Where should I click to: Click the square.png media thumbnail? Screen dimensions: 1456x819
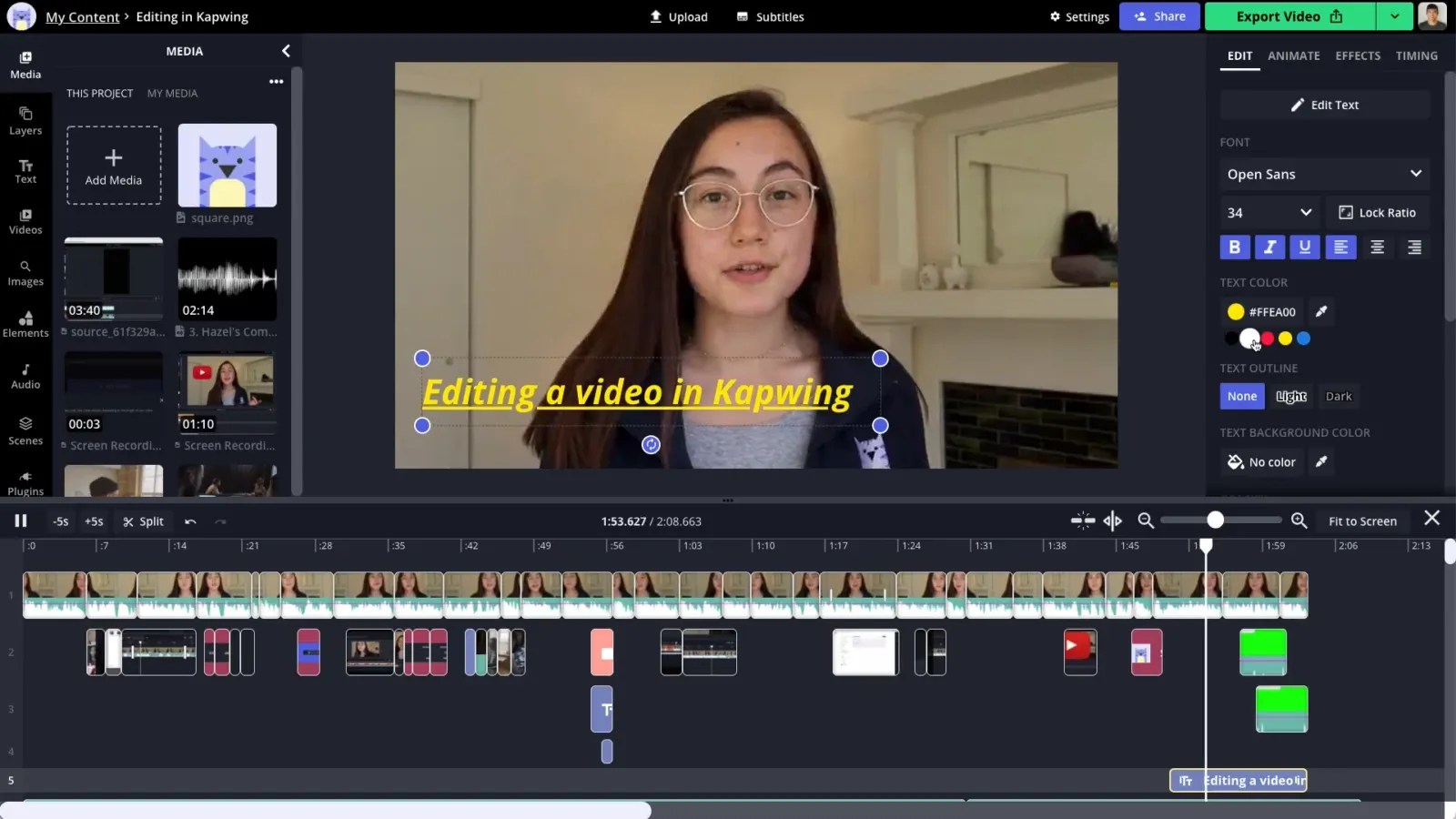coord(227,166)
